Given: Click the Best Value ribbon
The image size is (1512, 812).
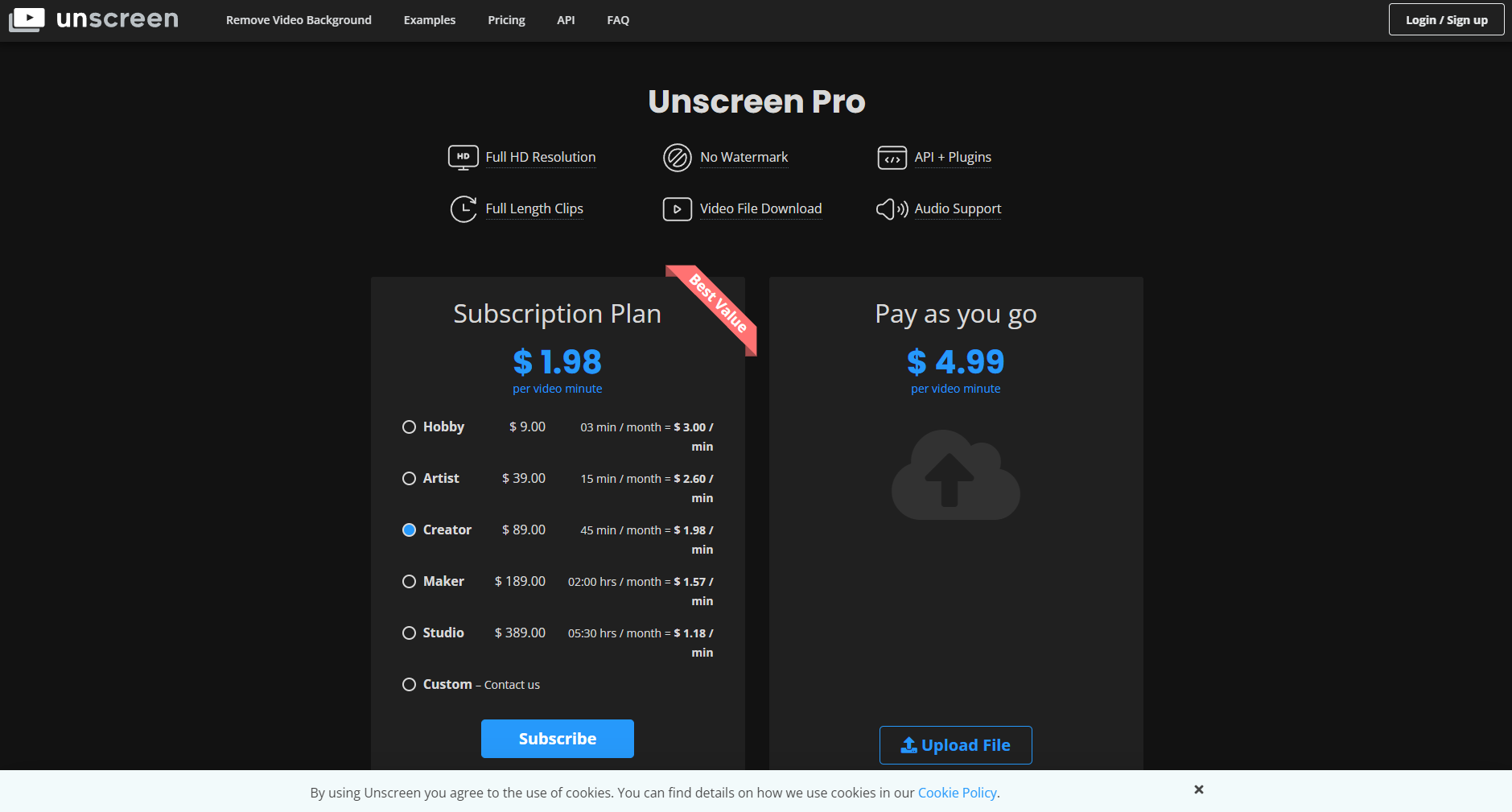Looking at the screenshot, I should click(x=718, y=304).
